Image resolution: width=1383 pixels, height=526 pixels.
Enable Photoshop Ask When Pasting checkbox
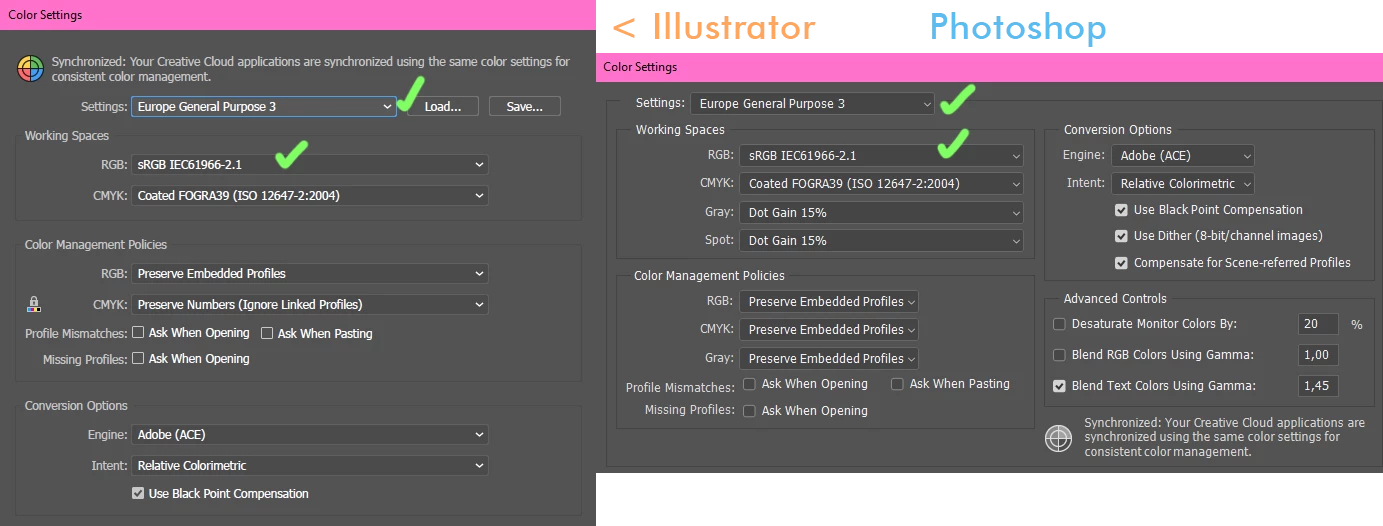(x=897, y=384)
